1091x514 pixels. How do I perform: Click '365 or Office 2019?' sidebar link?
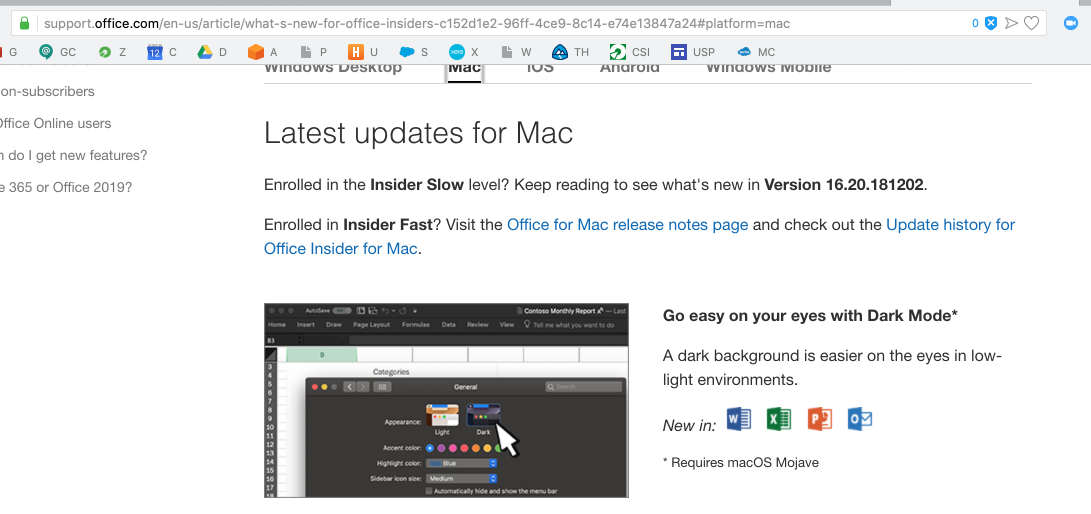point(66,187)
